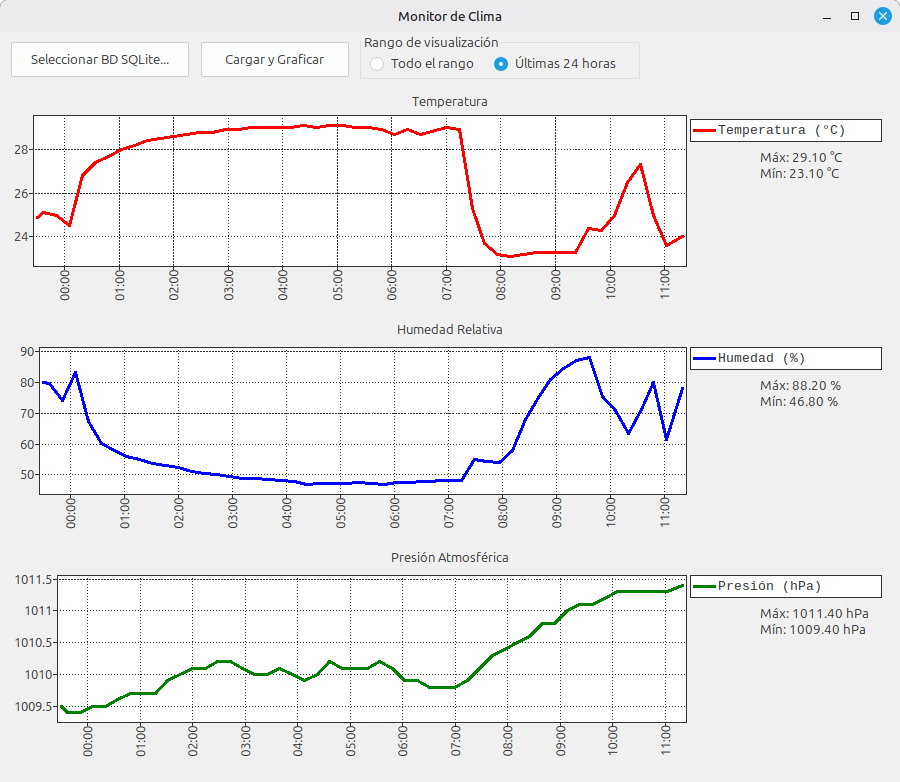Click the Presión (hPa) legend label
Screen dimensions: 900x782
point(769,586)
